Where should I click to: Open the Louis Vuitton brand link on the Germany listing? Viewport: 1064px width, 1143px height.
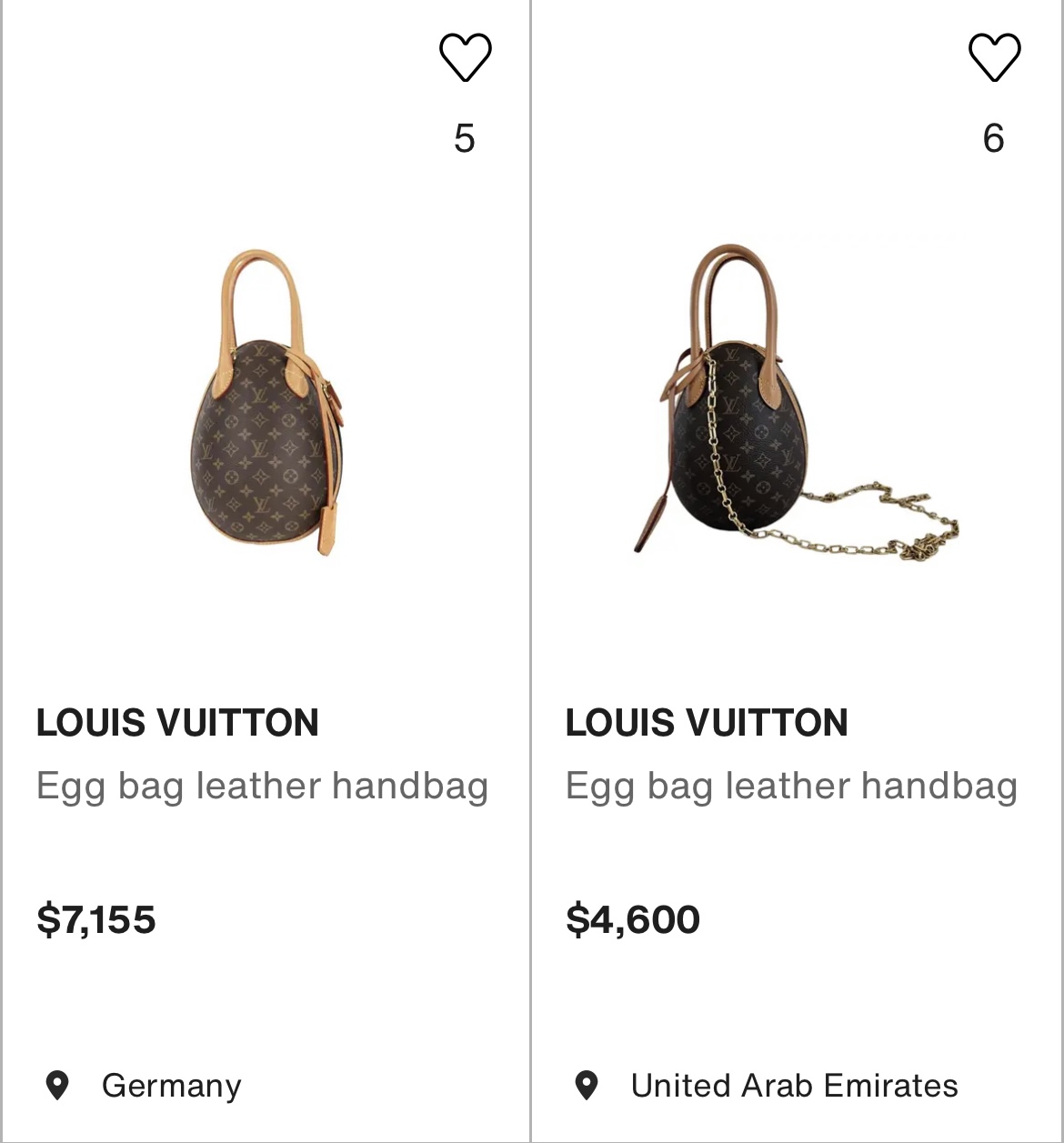point(177,723)
